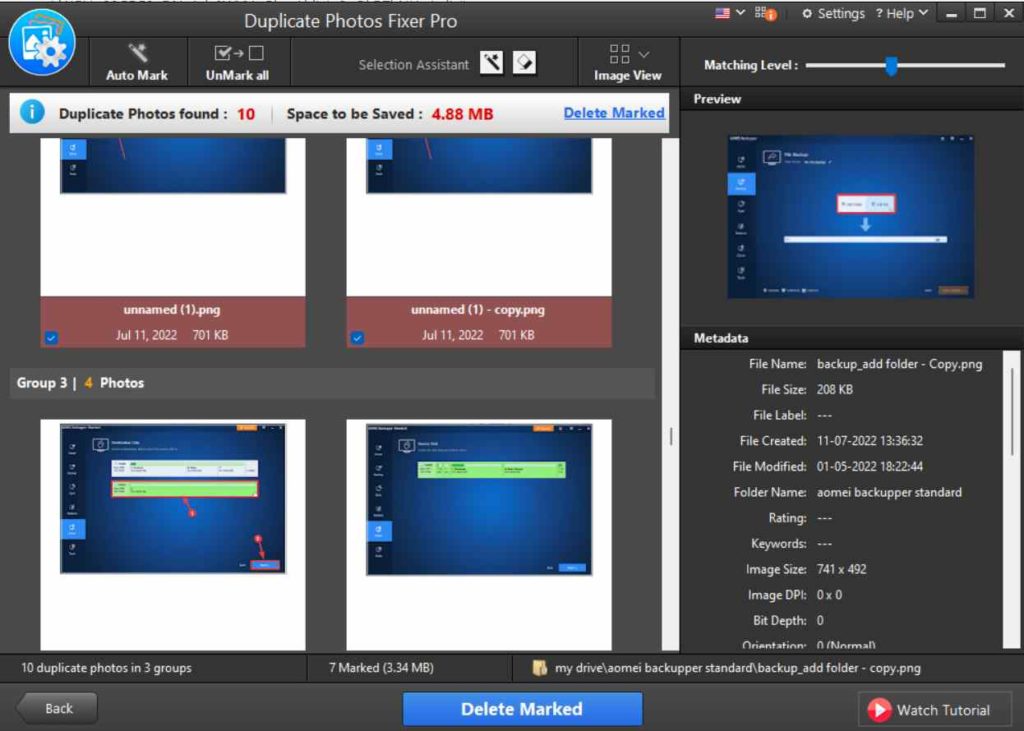Click the file path in the status bar

tap(737, 668)
